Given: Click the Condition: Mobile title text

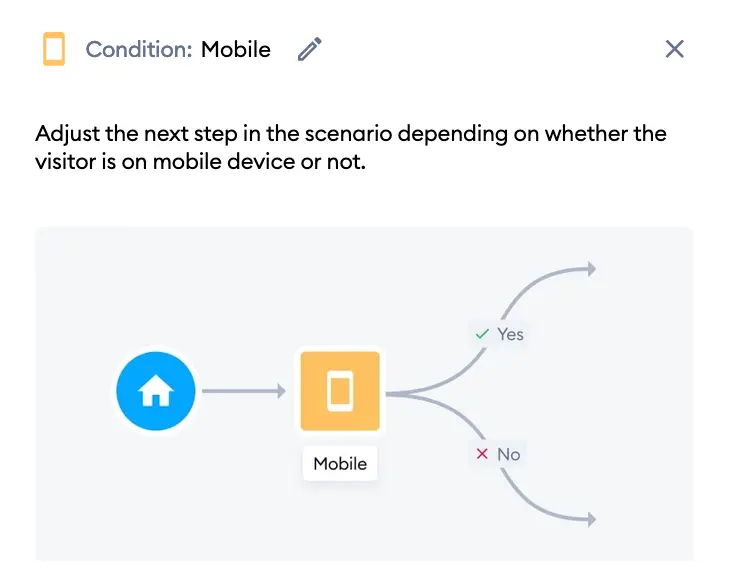Looking at the screenshot, I should (x=178, y=49).
